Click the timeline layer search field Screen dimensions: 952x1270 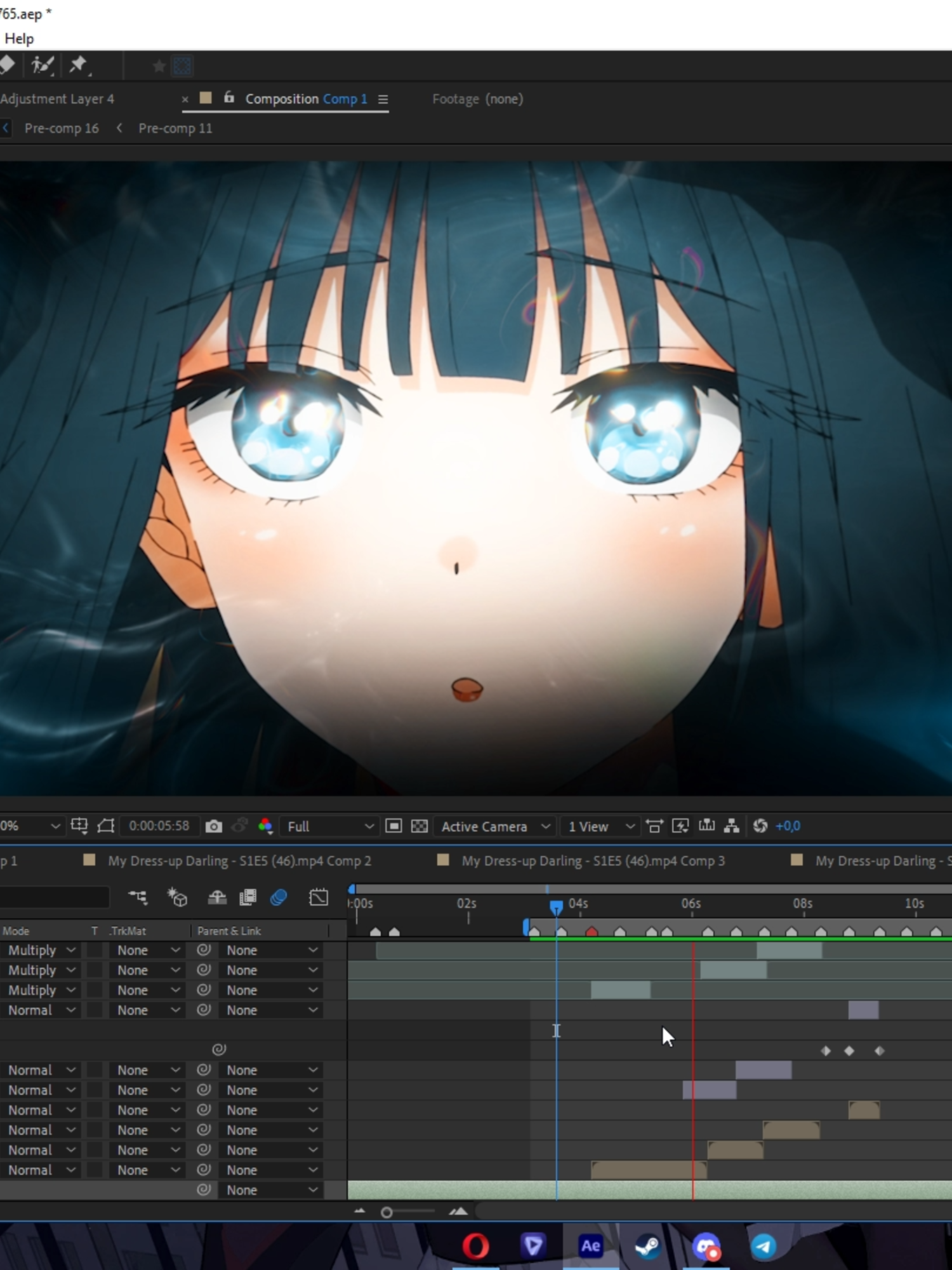[54, 897]
